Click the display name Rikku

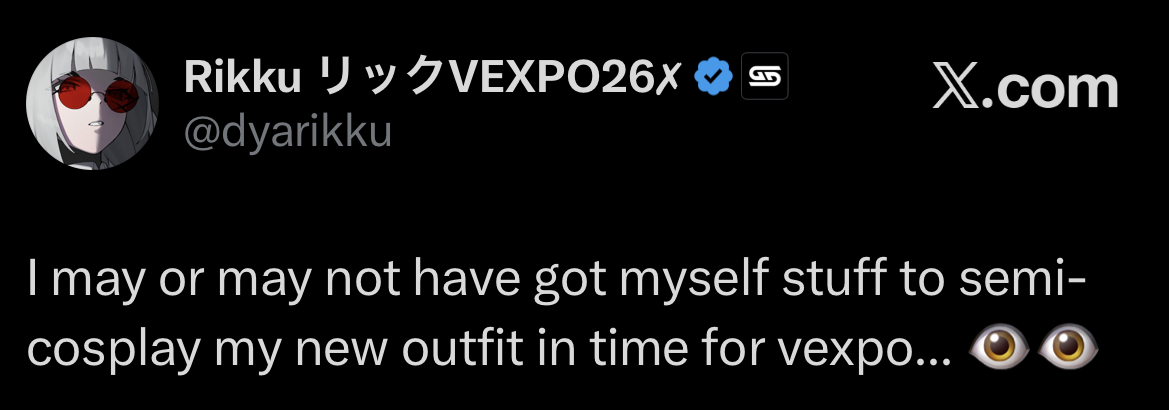coord(243,77)
